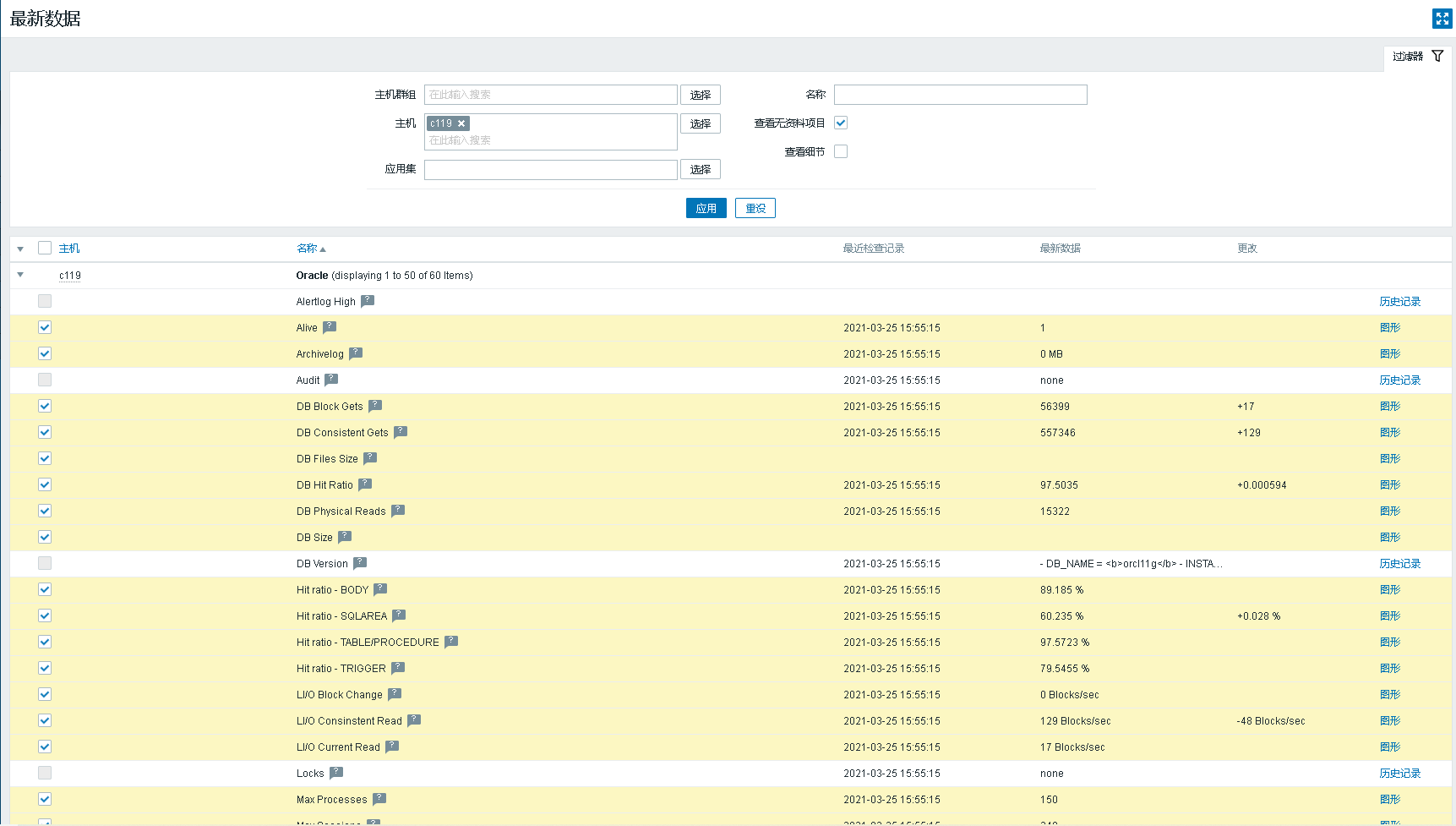Image resolution: width=1456 pixels, height=826 pixels.
Task: Open help icon next to DB Size
Action: [345, 537]
